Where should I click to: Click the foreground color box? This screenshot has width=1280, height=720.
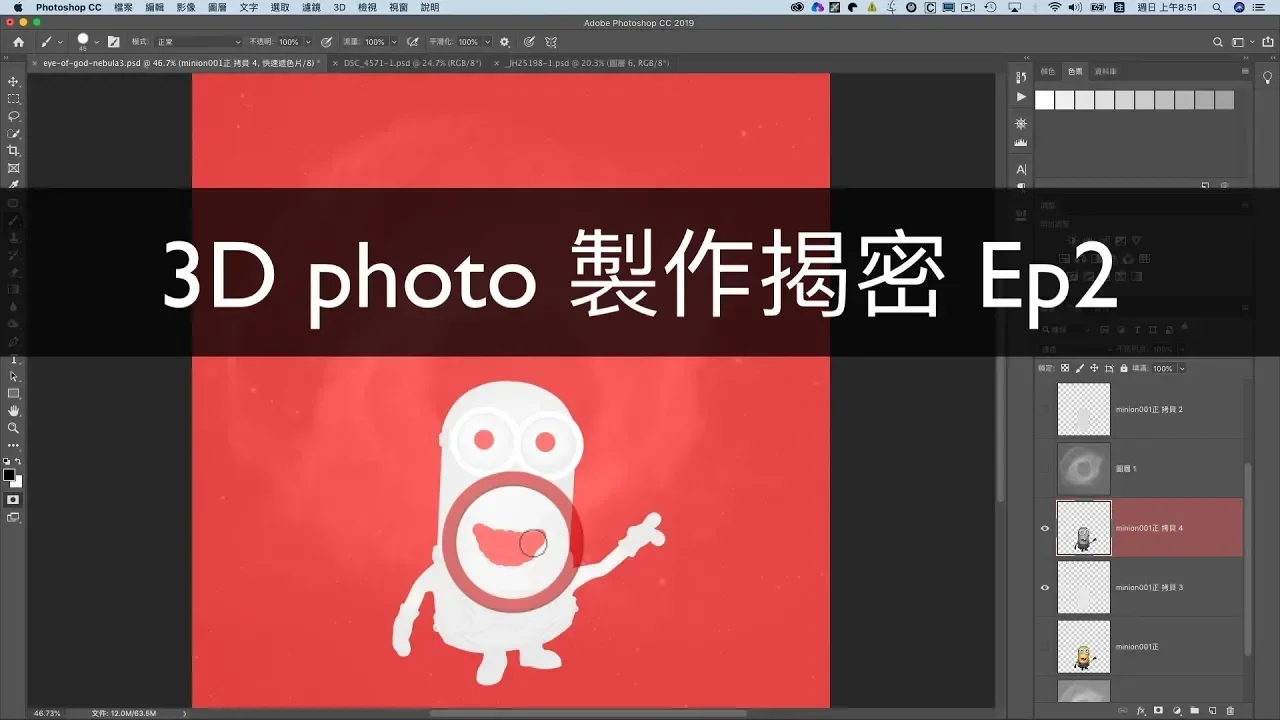pos(9,474)
